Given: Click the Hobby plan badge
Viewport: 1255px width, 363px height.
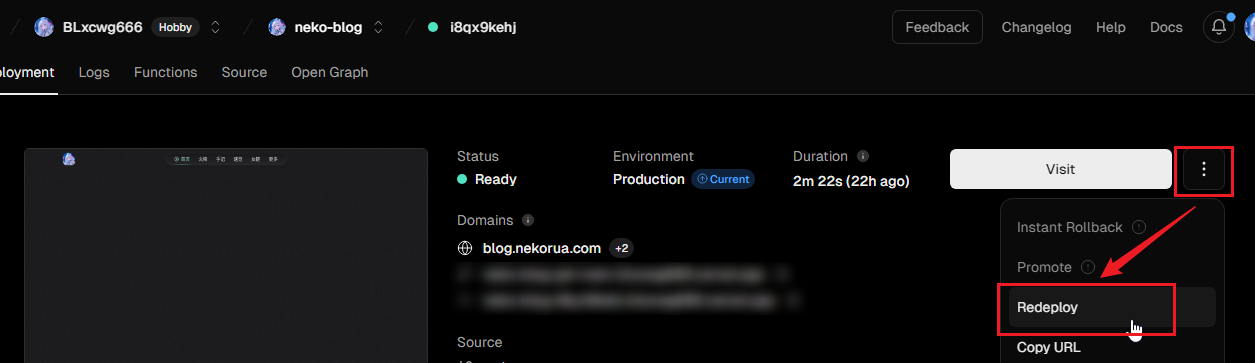Looking at the screenshot, I should 175,27.
